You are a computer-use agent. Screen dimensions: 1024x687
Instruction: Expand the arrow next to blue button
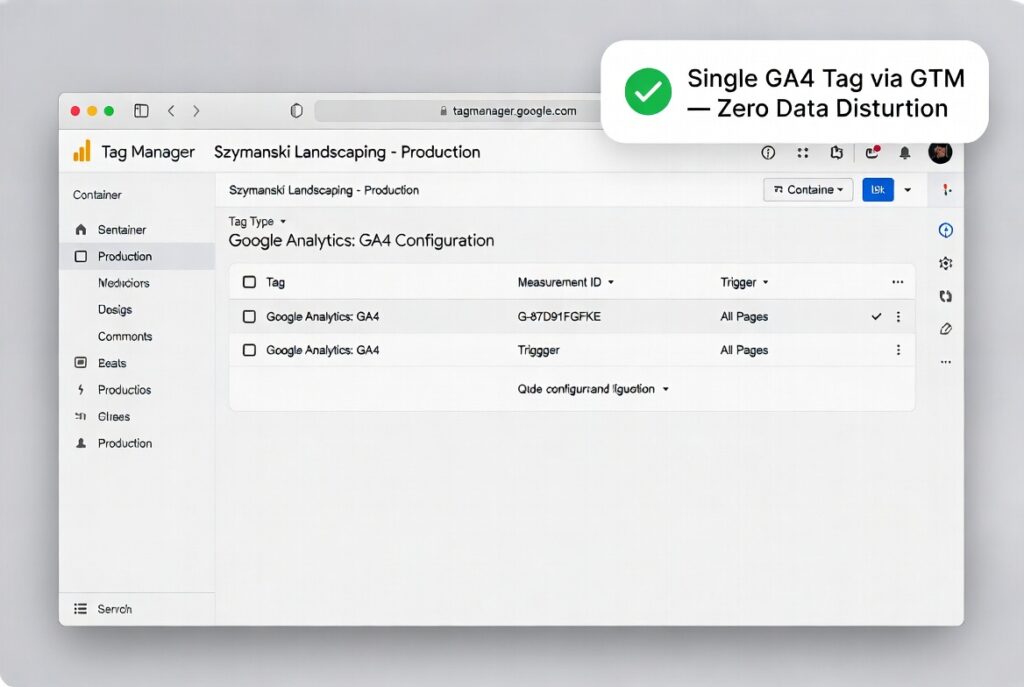pos(907,190)
